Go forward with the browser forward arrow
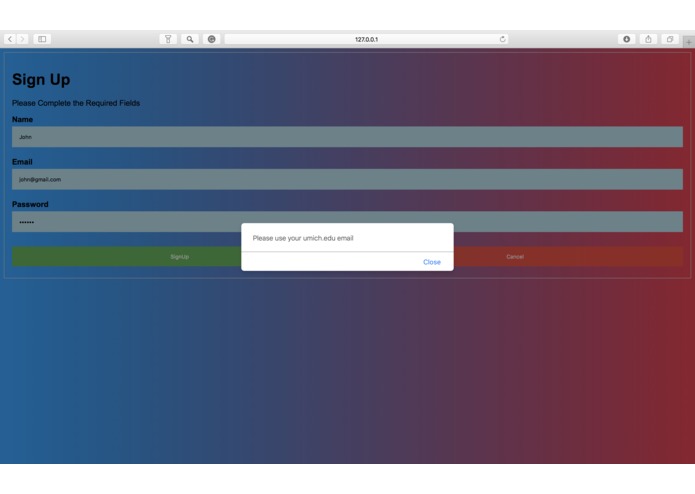695x494 pixels. pyautogui.click(x=22, y=39)
